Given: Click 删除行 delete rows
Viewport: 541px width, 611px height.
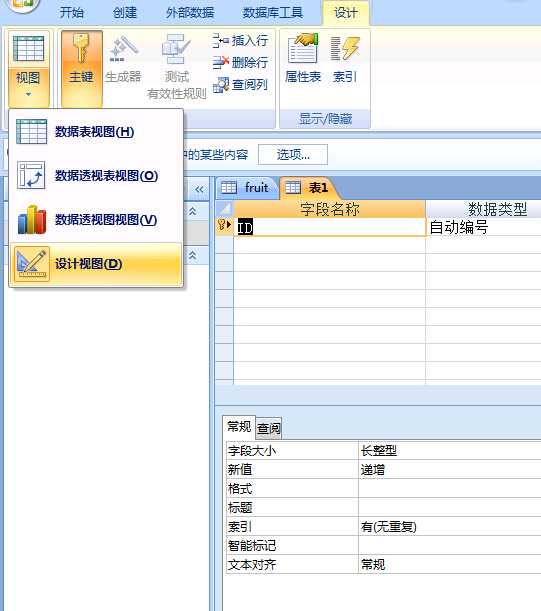Looking at the screenshot, I should 240,62.
